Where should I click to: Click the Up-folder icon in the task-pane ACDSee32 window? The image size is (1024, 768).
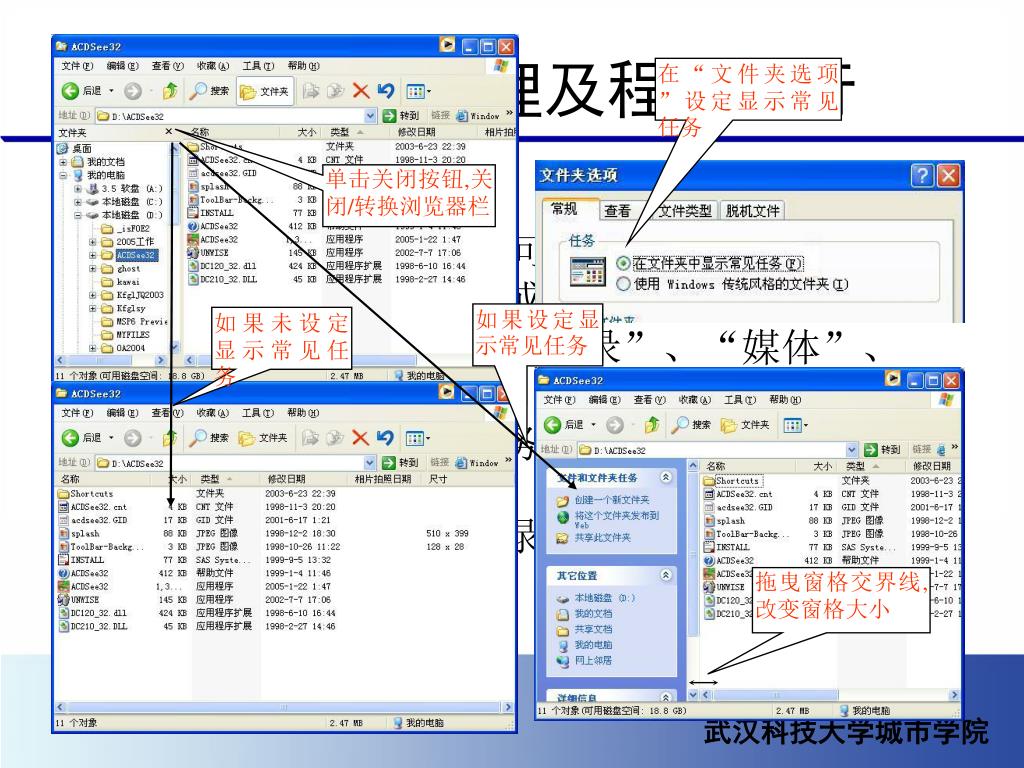point(651,425)
